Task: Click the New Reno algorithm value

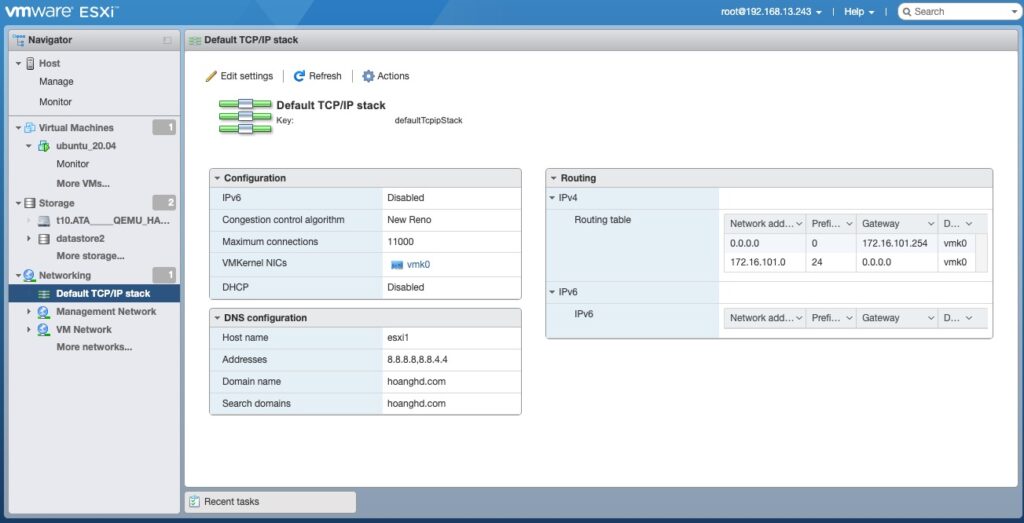Action: (409, 220)
